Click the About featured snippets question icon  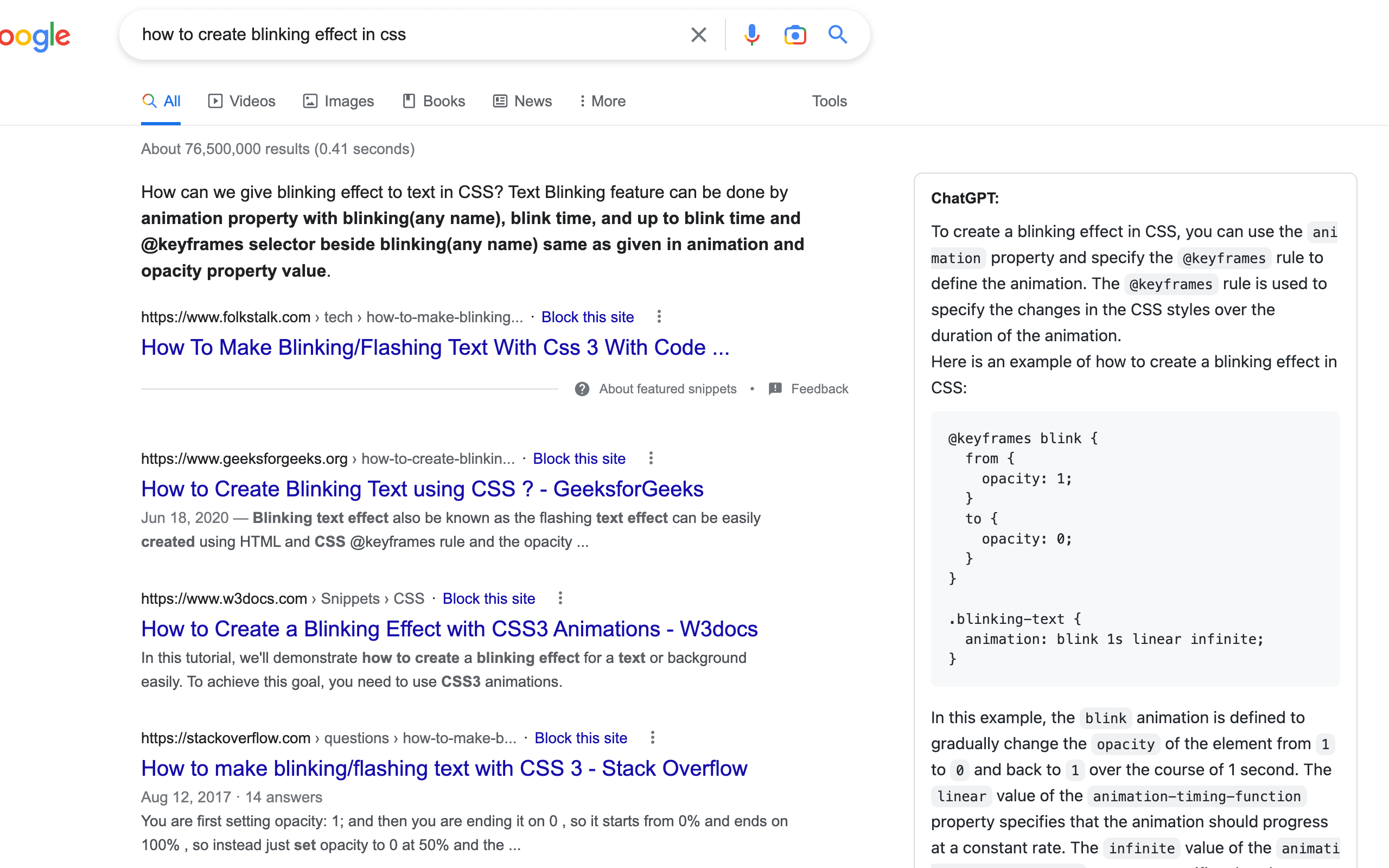582,389
